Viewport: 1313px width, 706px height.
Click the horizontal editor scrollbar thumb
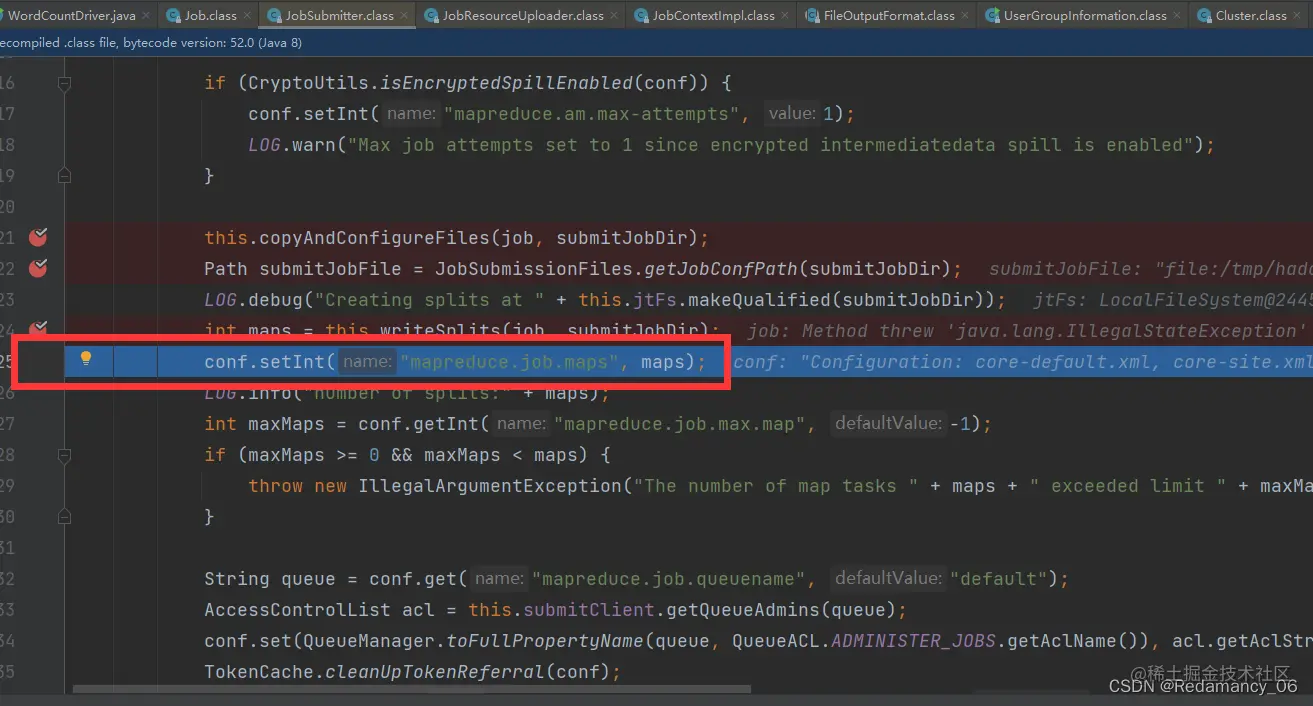point(412,688)
